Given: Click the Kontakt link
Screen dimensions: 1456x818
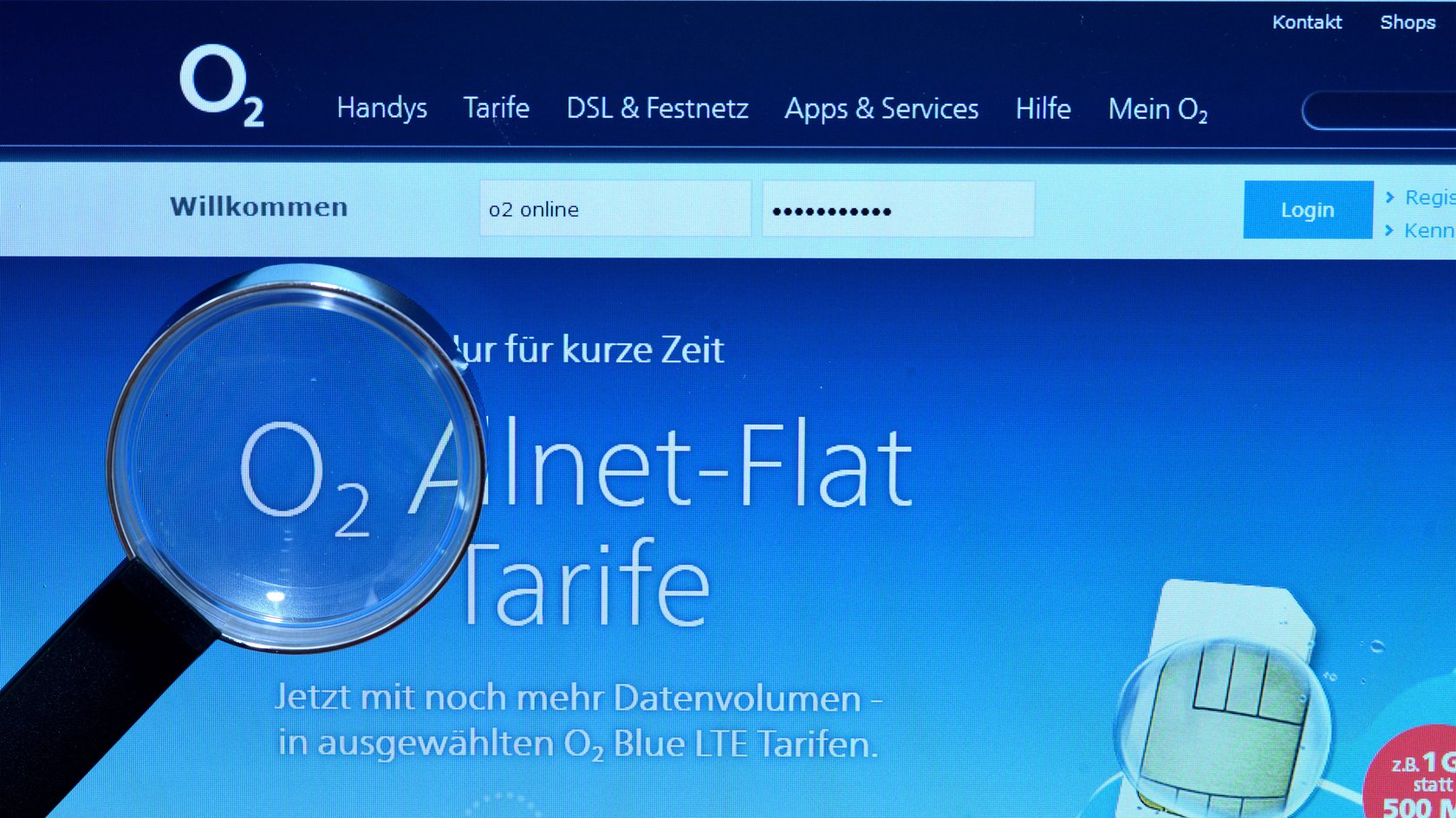Looking at the screenshot, I should coord(1306,22).
